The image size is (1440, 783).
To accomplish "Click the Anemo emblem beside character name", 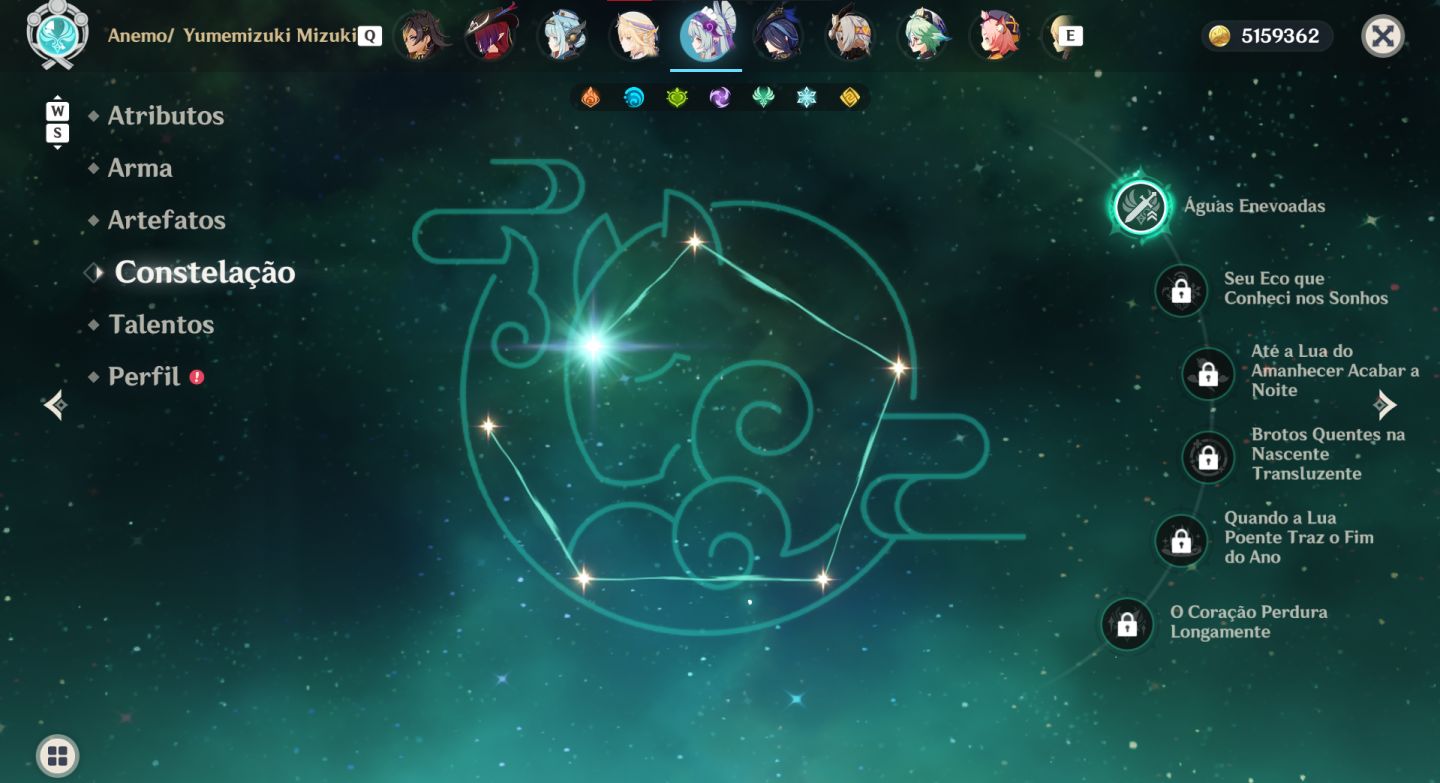I will click(57, 34).
